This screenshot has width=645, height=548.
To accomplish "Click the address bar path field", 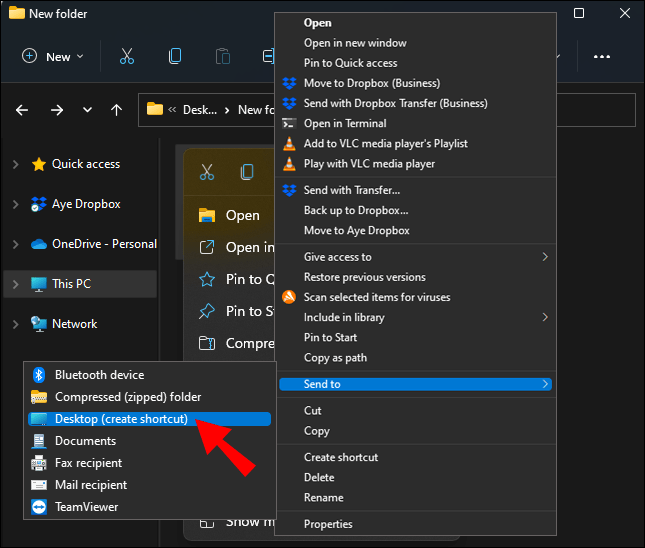I will [210, 110].
